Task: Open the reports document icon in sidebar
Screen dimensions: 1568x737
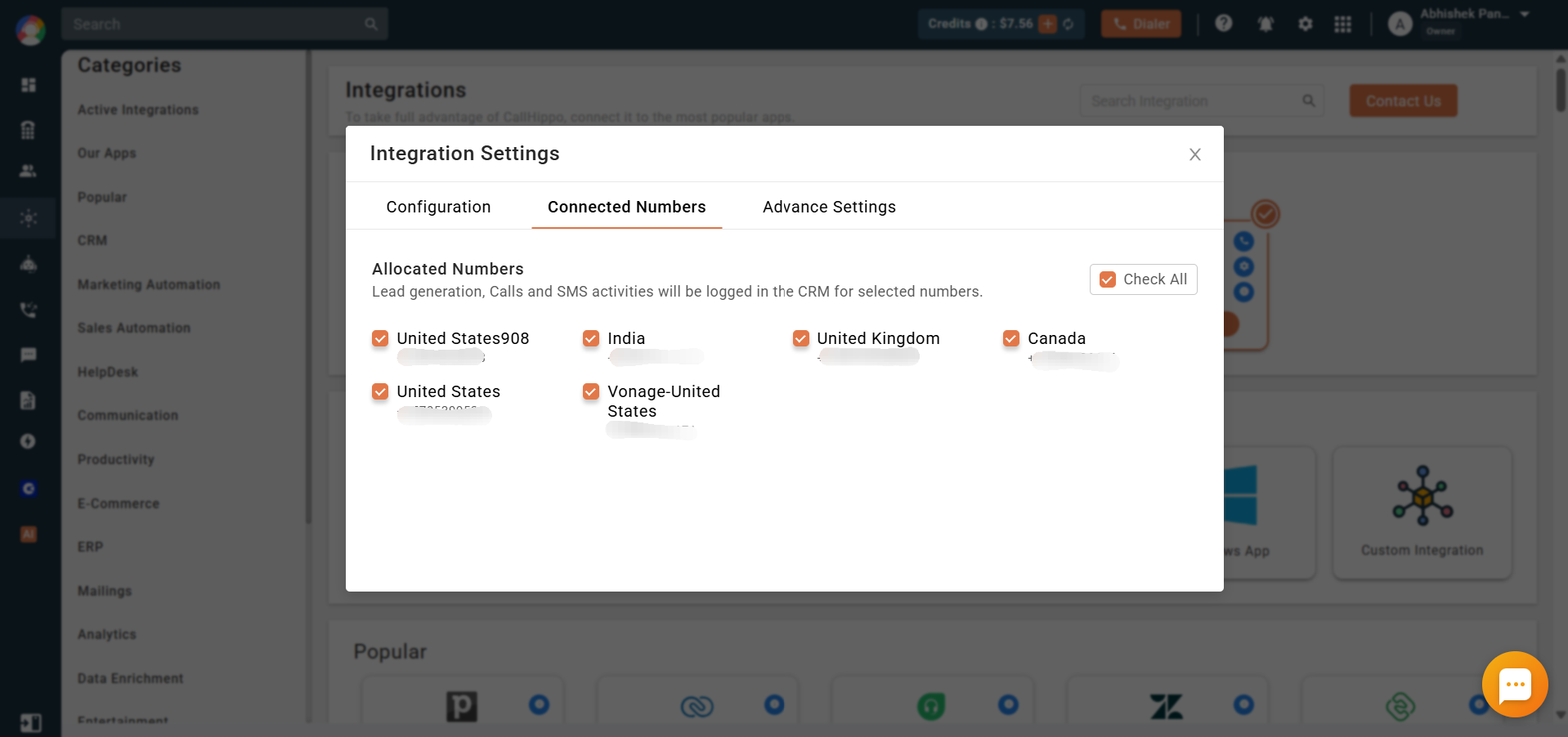Action: [29, 400]
